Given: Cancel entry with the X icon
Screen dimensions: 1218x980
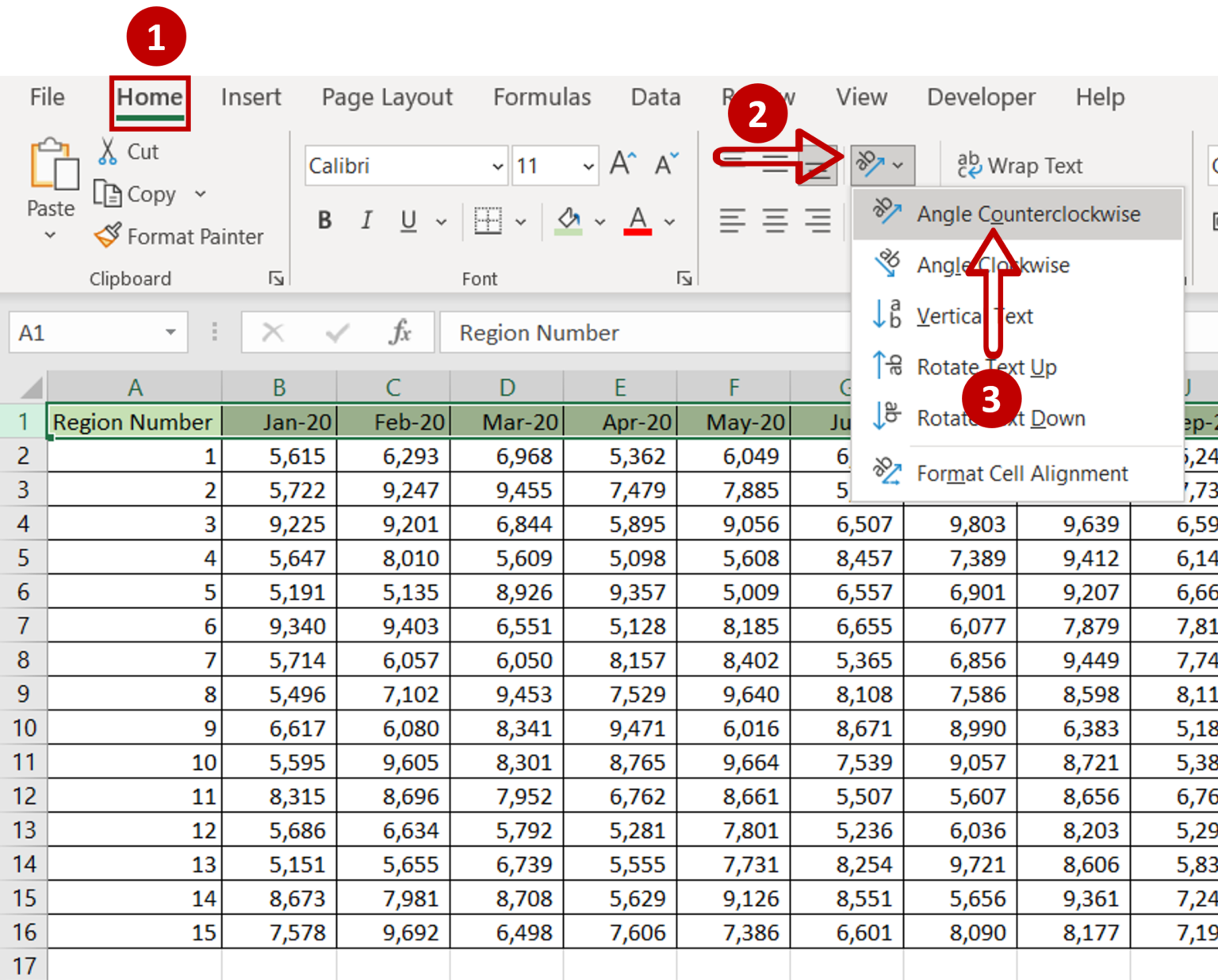Looking at the screenshot, I should [273, 332].
